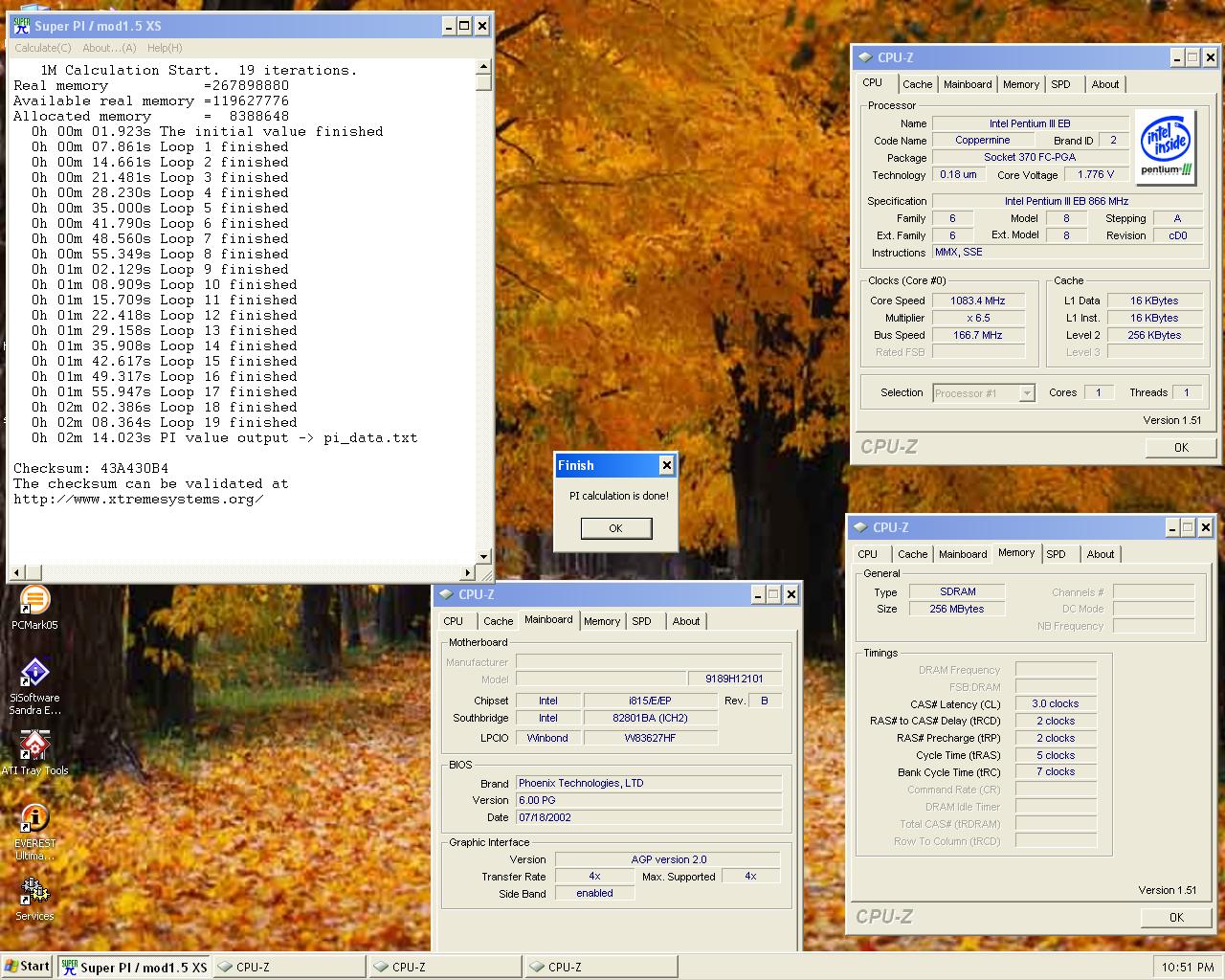The height and width of the screenshot is (980, 1225).
Task: Click OK in the Finish dialog
Action: point(616,528)
